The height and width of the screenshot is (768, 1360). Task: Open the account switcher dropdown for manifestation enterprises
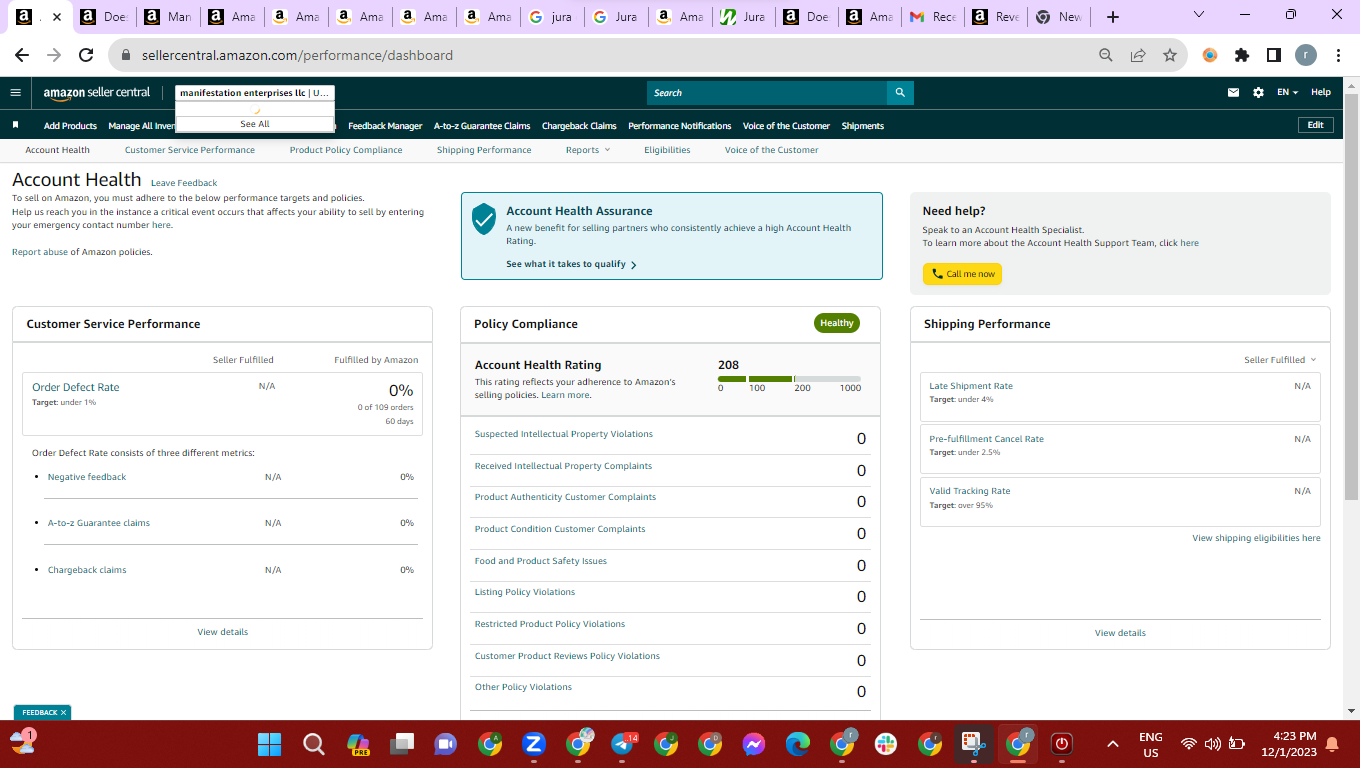pos(255,93)
